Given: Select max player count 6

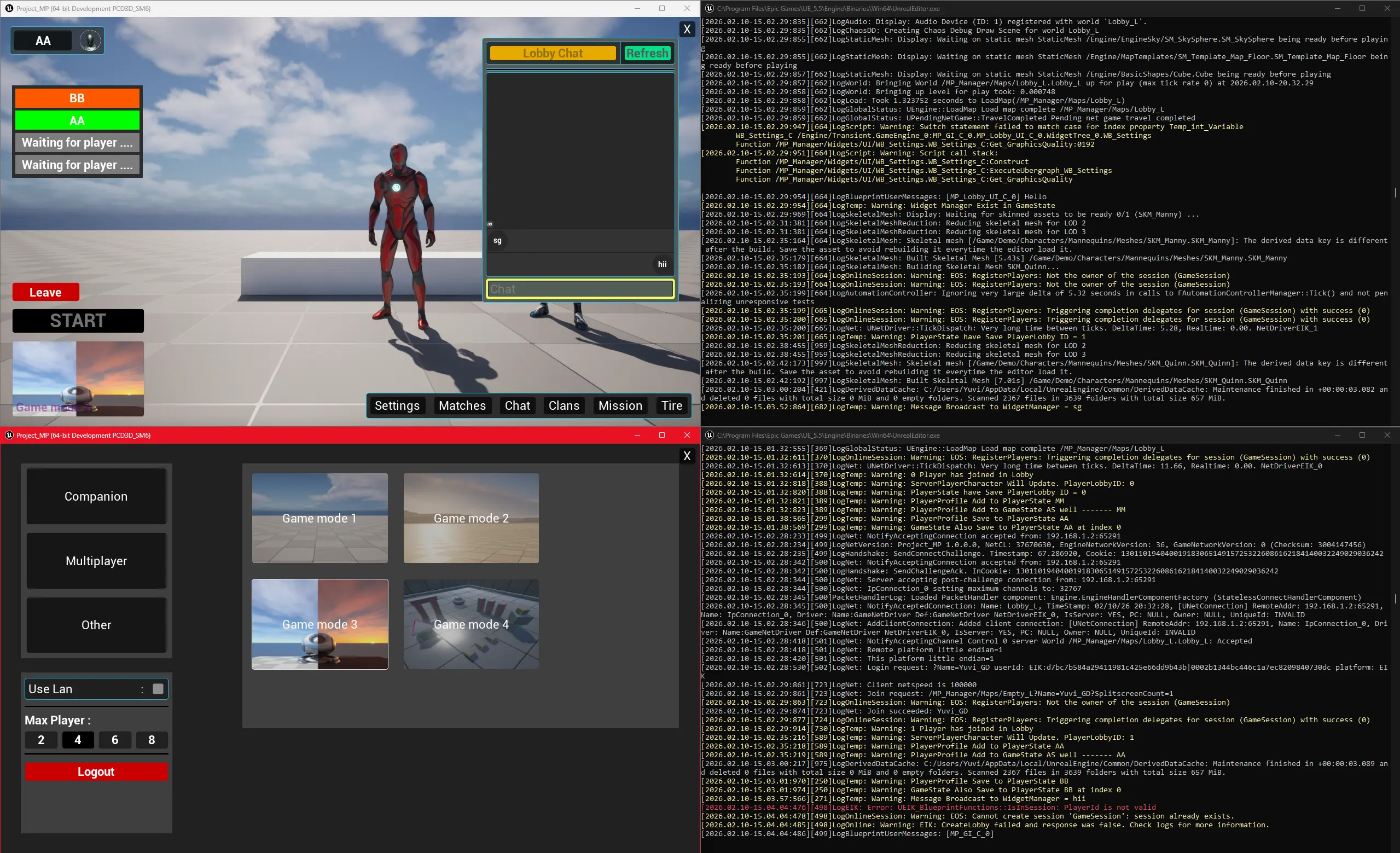Looking at the screenshot, I should (115, 740).
